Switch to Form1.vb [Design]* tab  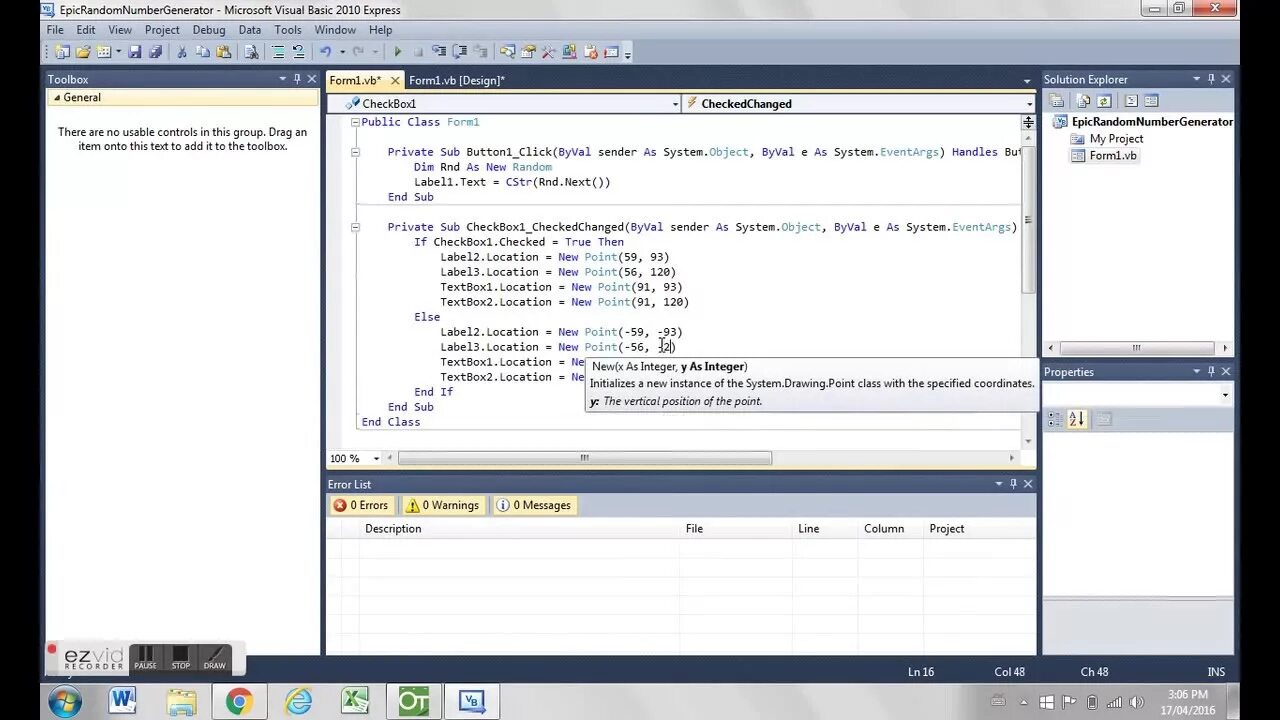click(x=457, y=80)
